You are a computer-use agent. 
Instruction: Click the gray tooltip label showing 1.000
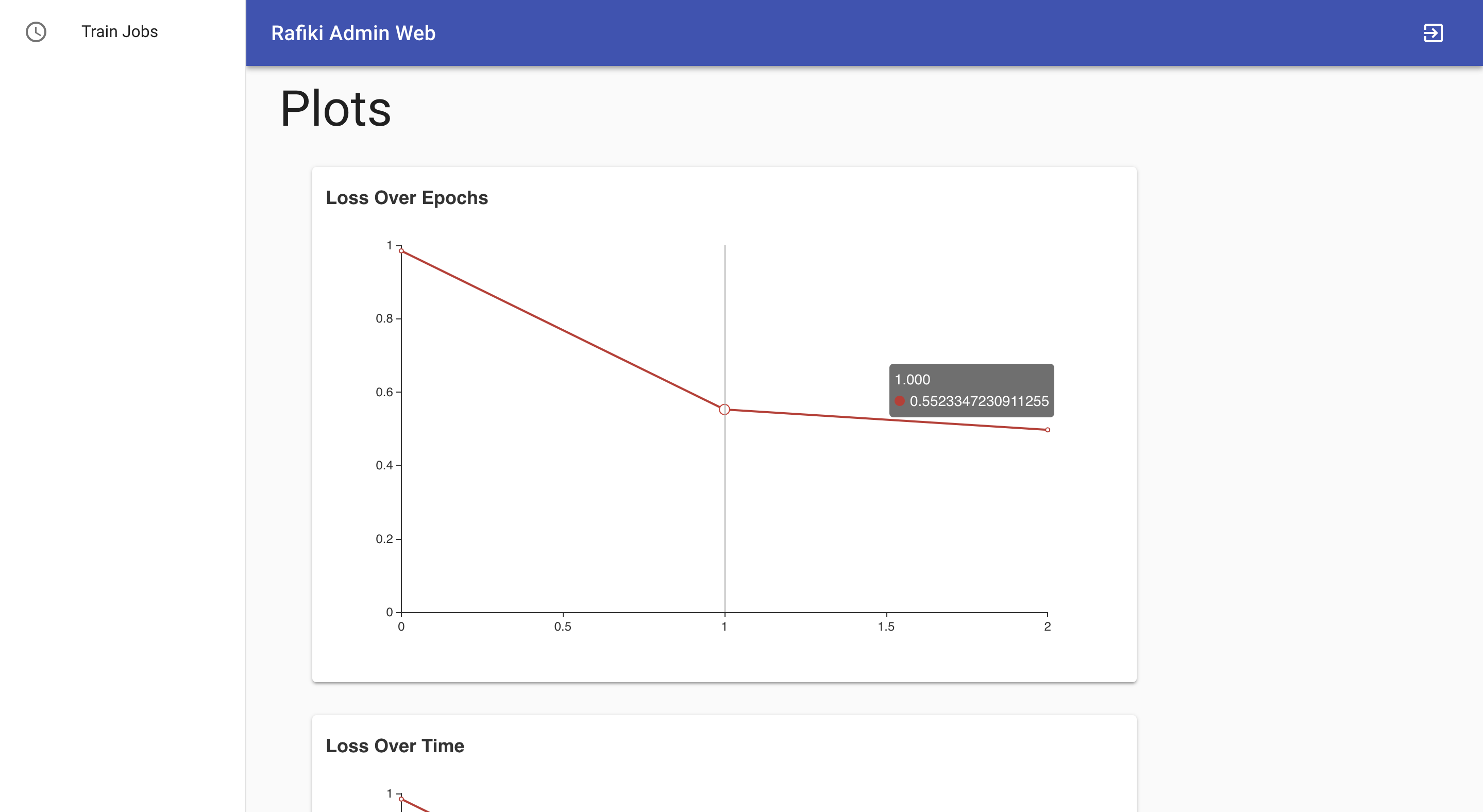pyautogui.click(x=914, y=379)
